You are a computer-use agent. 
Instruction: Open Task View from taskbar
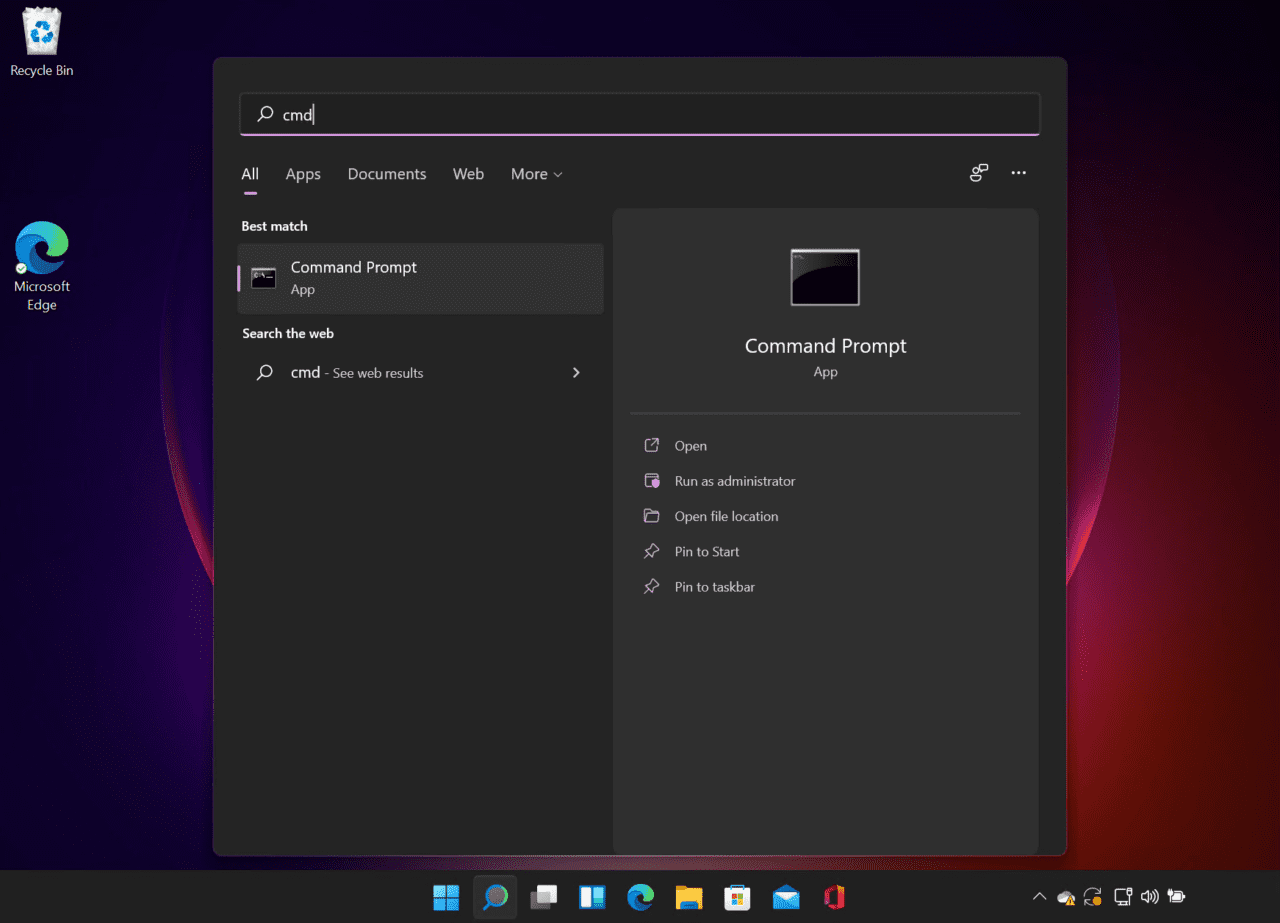(x=544, y=897)
